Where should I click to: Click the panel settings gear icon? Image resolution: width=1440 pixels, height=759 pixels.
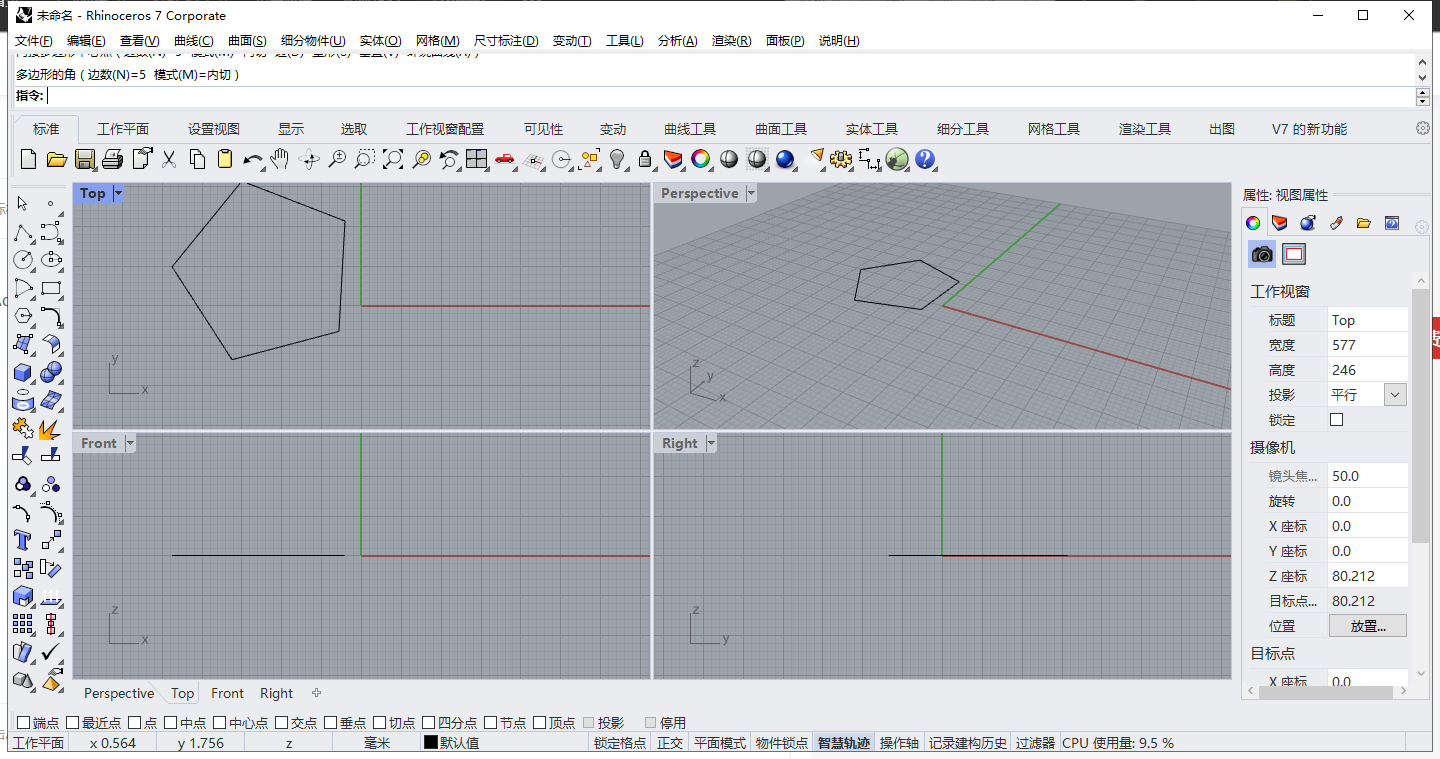[x=1422, y=227]
